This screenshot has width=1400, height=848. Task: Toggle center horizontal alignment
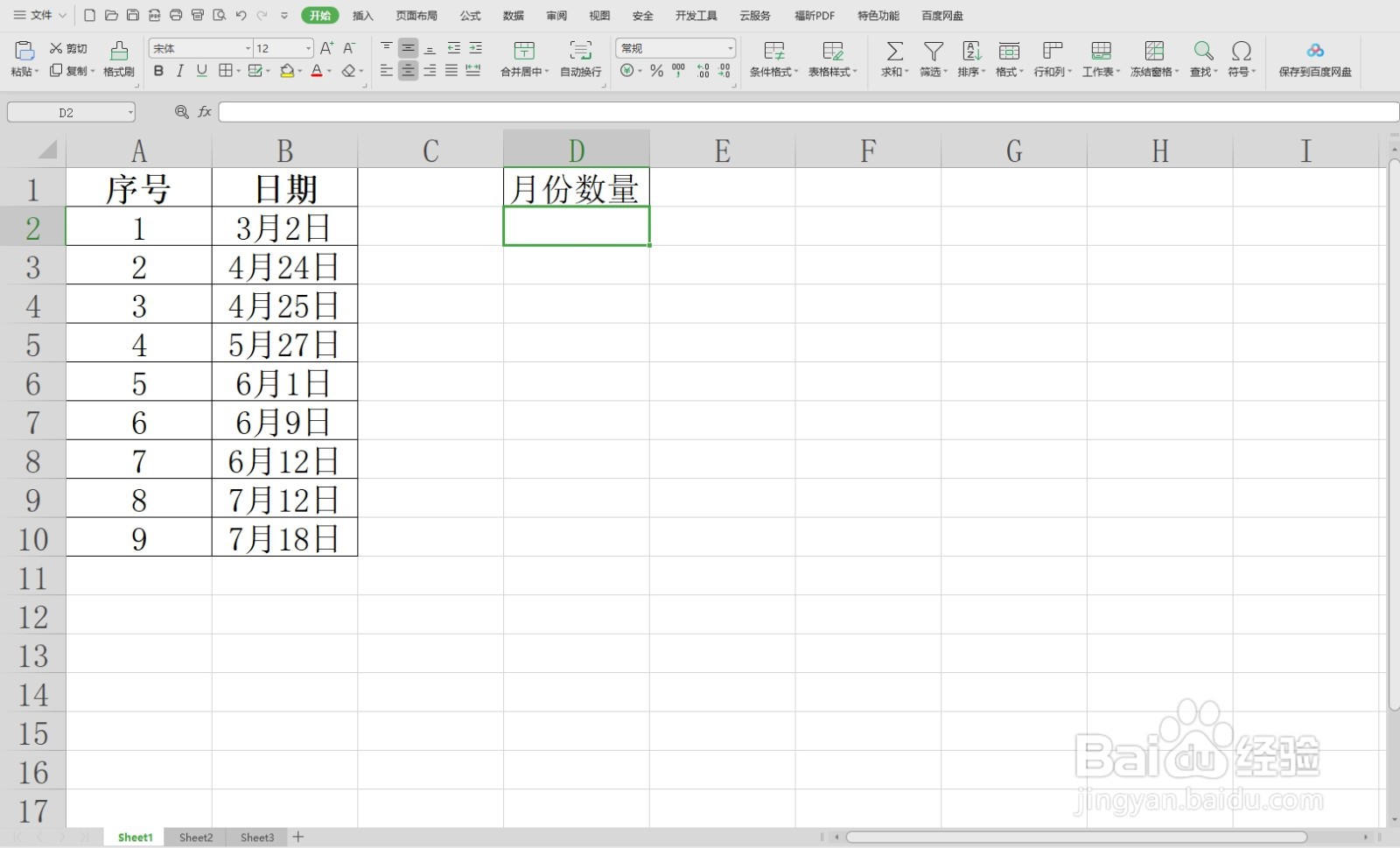coord(408,71)
